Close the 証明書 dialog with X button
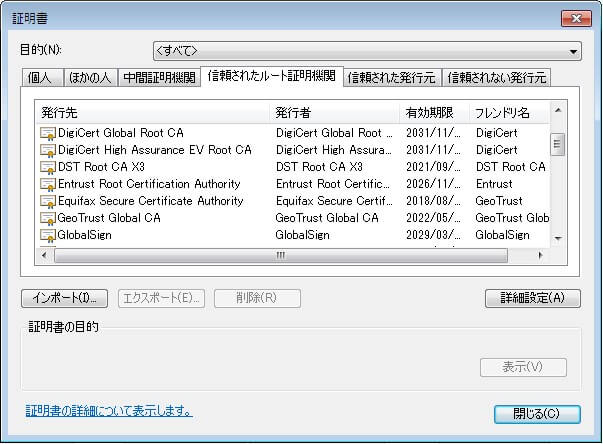The width and height of the screenshot is (603, 444). pos(576,18)
